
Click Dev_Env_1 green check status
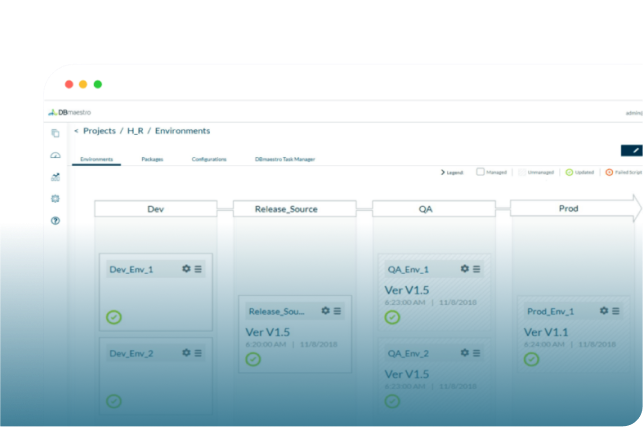coord(114,317)
